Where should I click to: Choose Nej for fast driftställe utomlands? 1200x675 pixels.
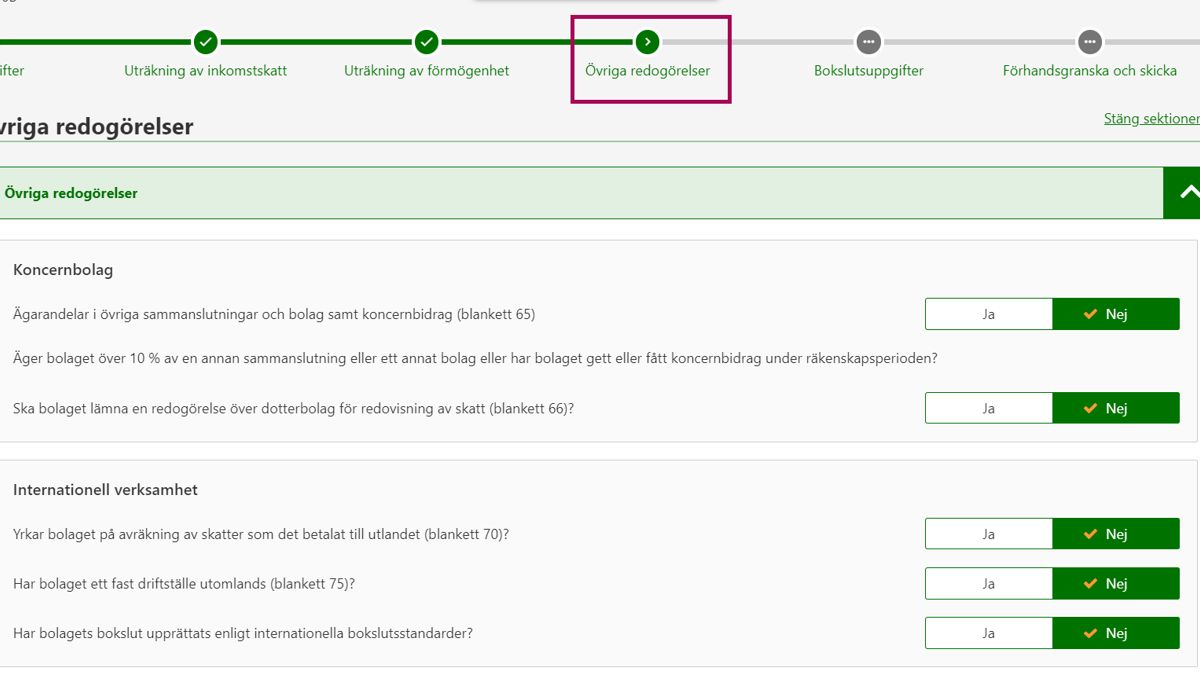1115,584
